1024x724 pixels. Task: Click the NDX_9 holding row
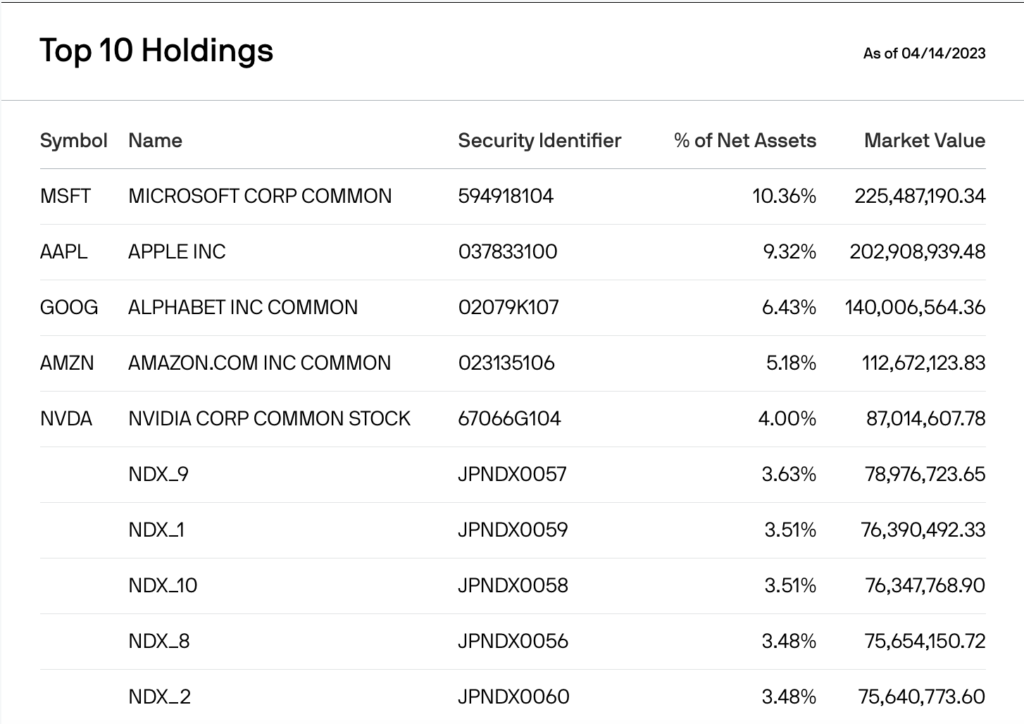(158, 474)
